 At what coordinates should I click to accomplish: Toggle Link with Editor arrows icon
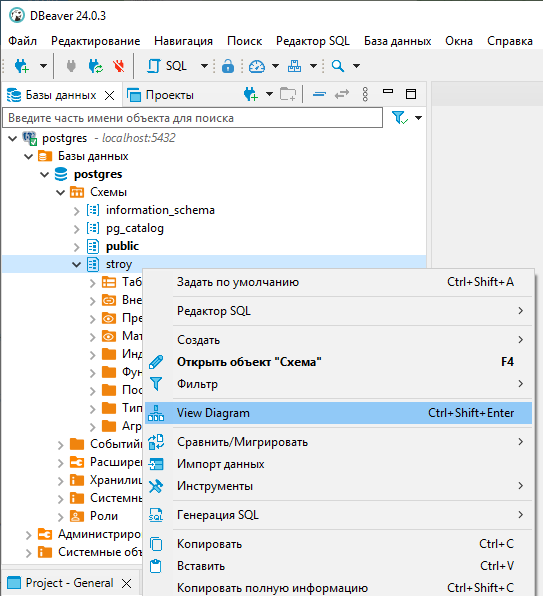tap(342, 94)
